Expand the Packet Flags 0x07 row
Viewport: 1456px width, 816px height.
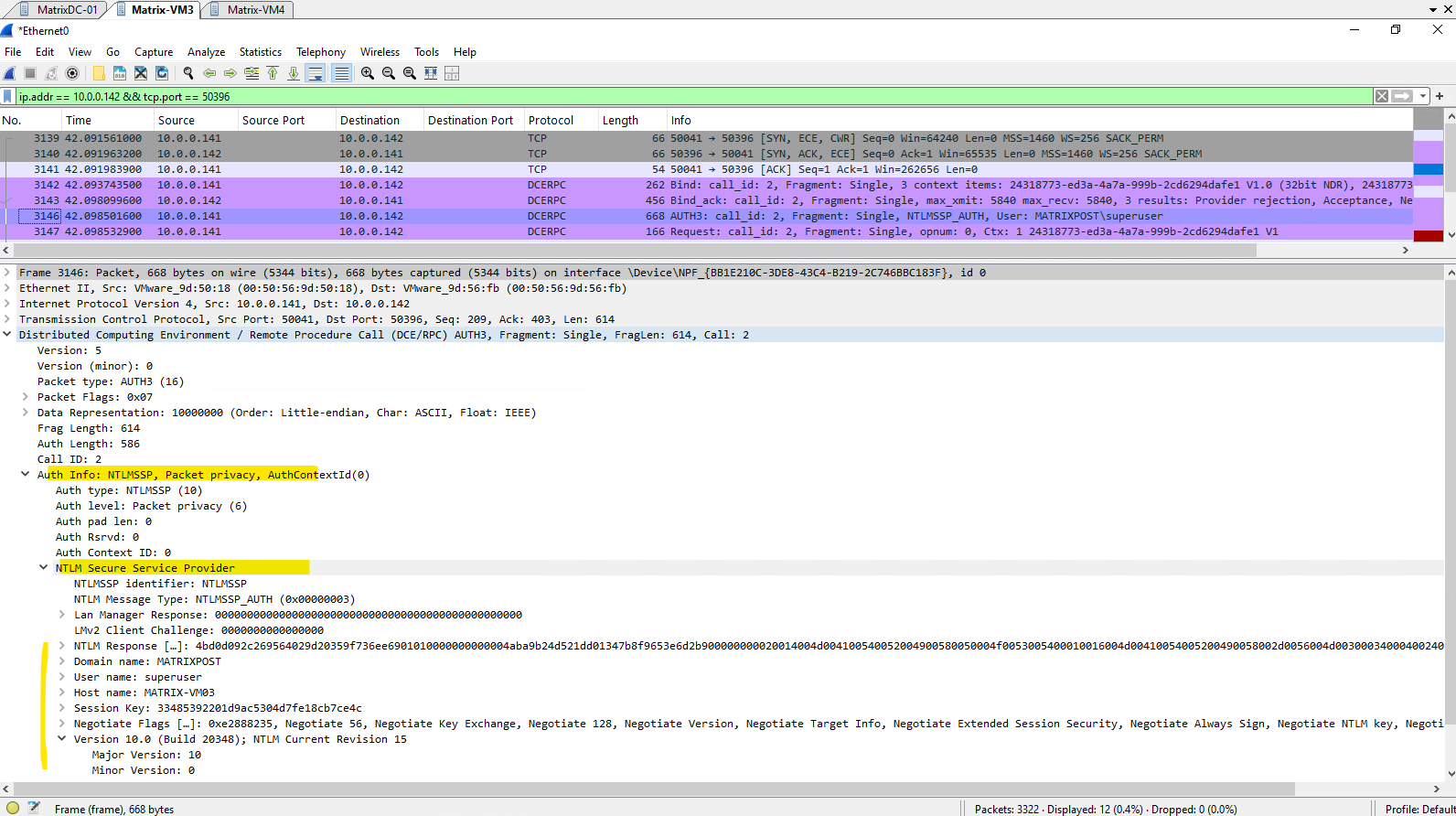pos(26,397)
